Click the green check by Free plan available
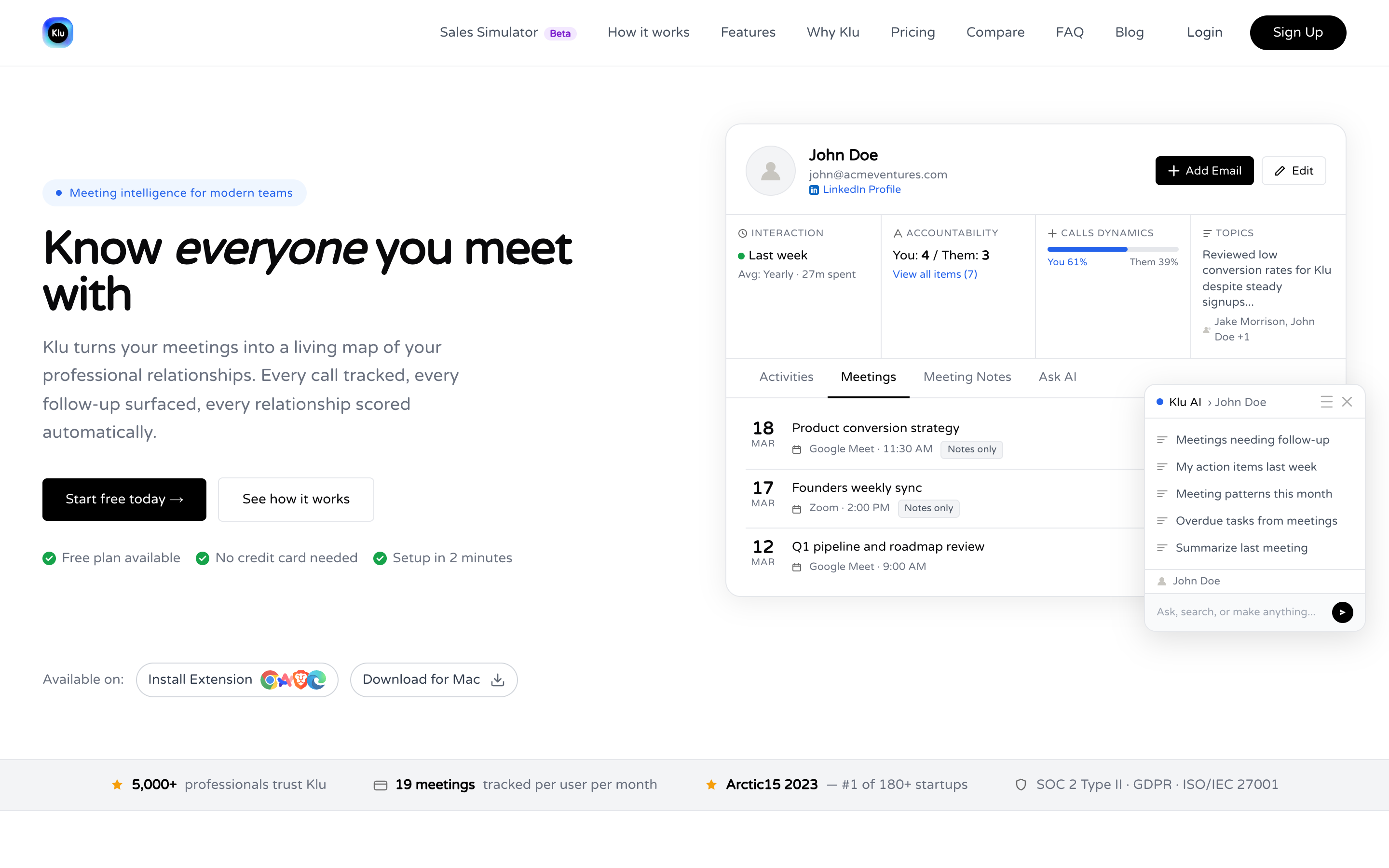 pos(49,558)
